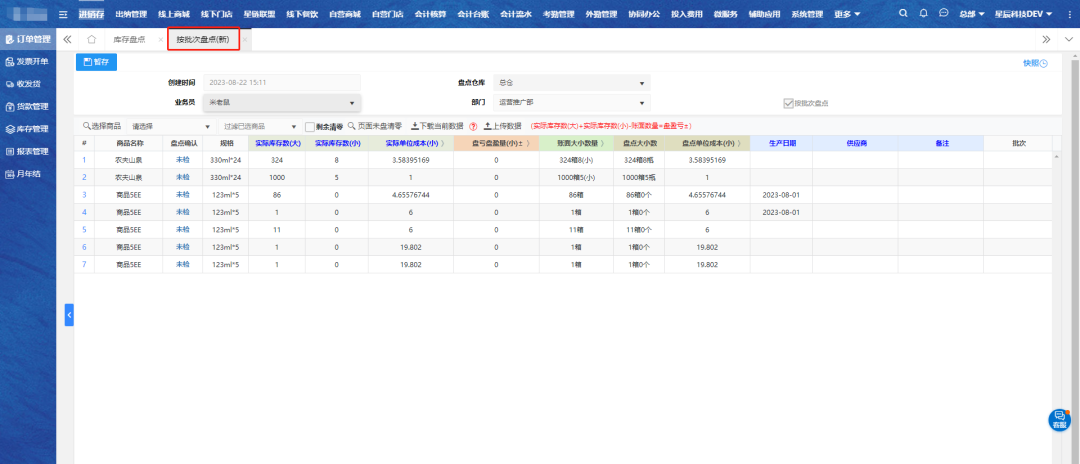
Task: Open the 更多 menu in top navigation
Action: tap(847, 14)
